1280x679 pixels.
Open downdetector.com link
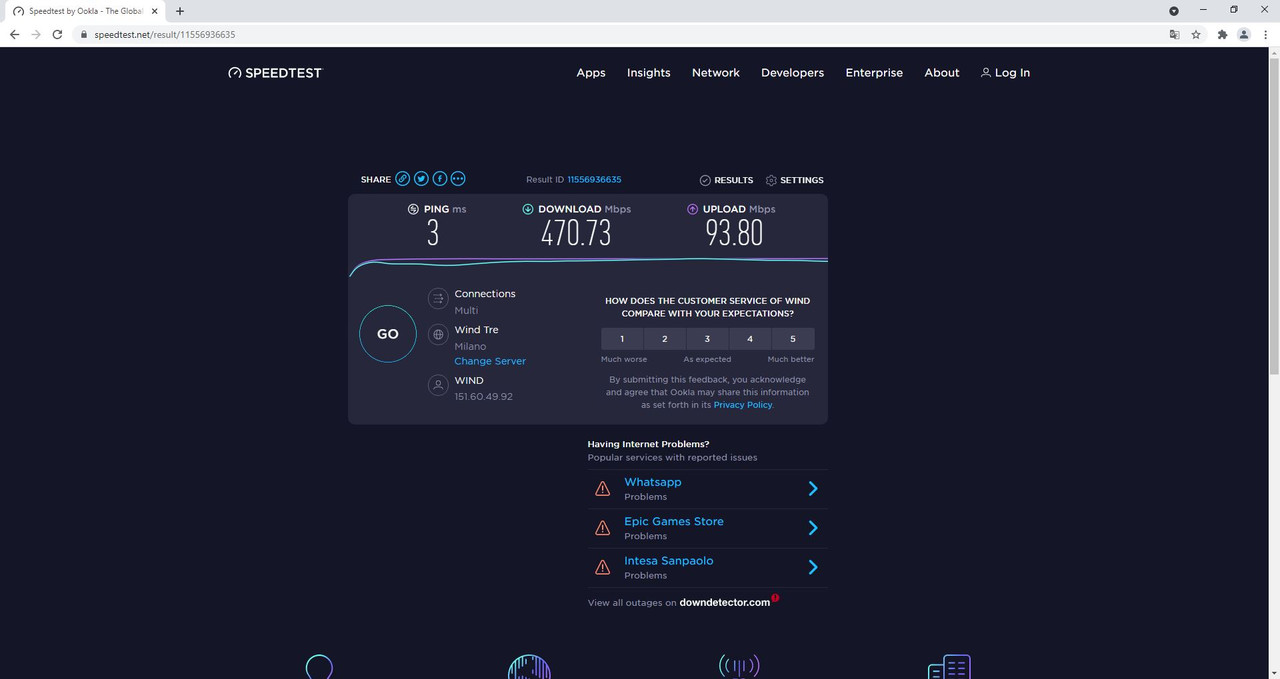[x=725, y=602]
